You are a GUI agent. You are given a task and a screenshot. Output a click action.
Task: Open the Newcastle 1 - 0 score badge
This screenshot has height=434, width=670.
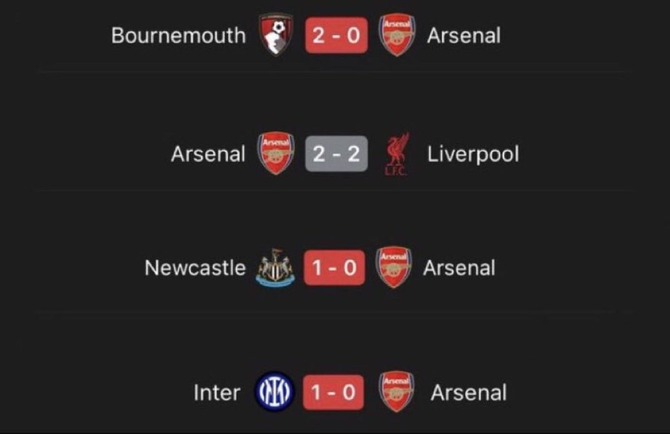tap(335, 268)
